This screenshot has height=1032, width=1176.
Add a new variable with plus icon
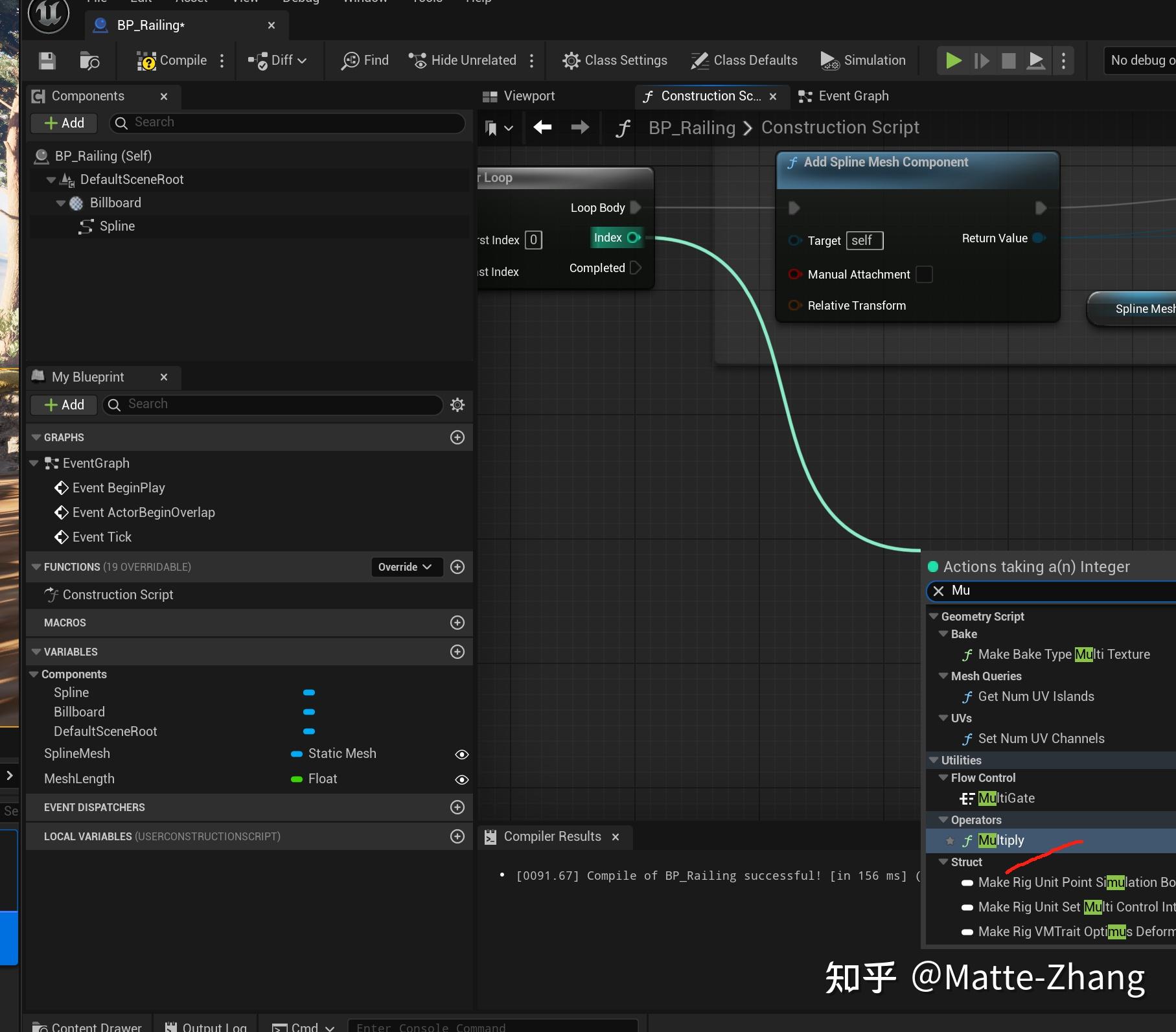[457, 652]
